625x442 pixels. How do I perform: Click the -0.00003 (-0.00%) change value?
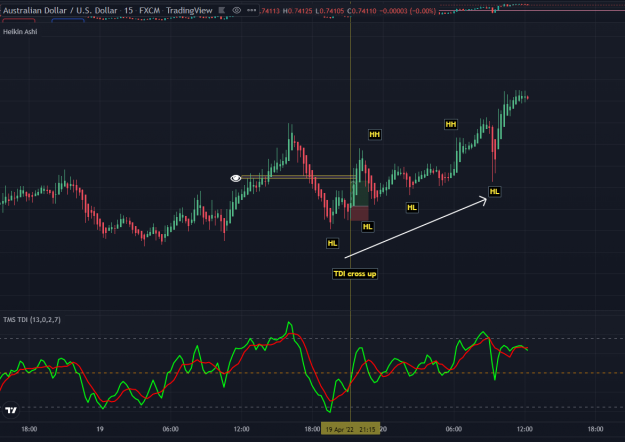tap(407, 11)
